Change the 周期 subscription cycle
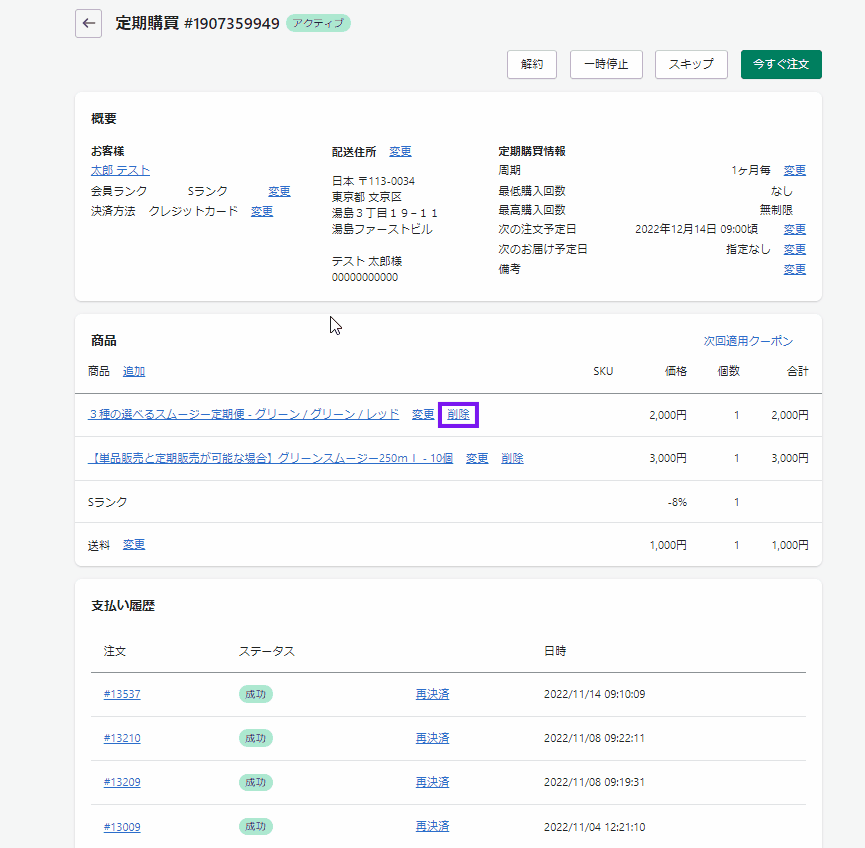Screen dimensions: 865x848 794,171
